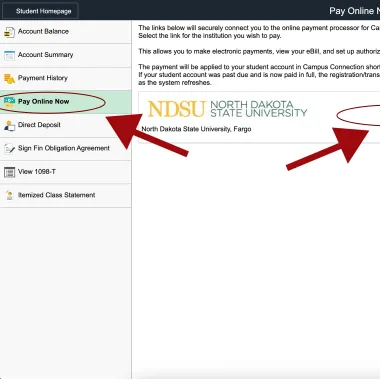
Task: Go back to Student Homepage
Action: tap(40, 11)
